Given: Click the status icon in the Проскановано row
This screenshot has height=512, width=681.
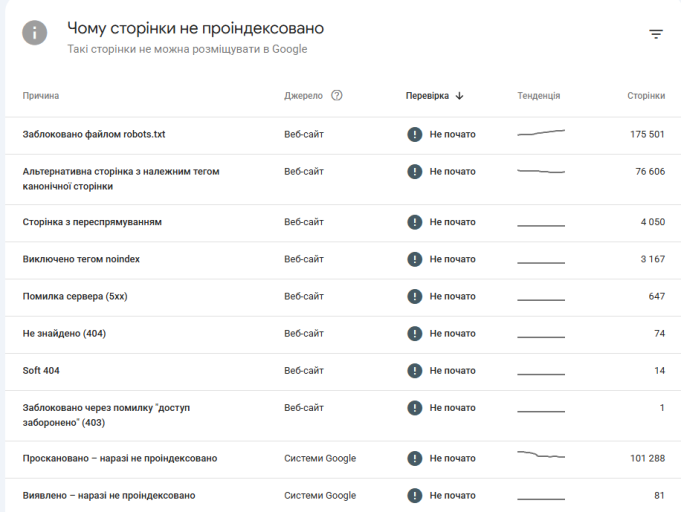Looking at the screenshot, I should click(415, 458).
